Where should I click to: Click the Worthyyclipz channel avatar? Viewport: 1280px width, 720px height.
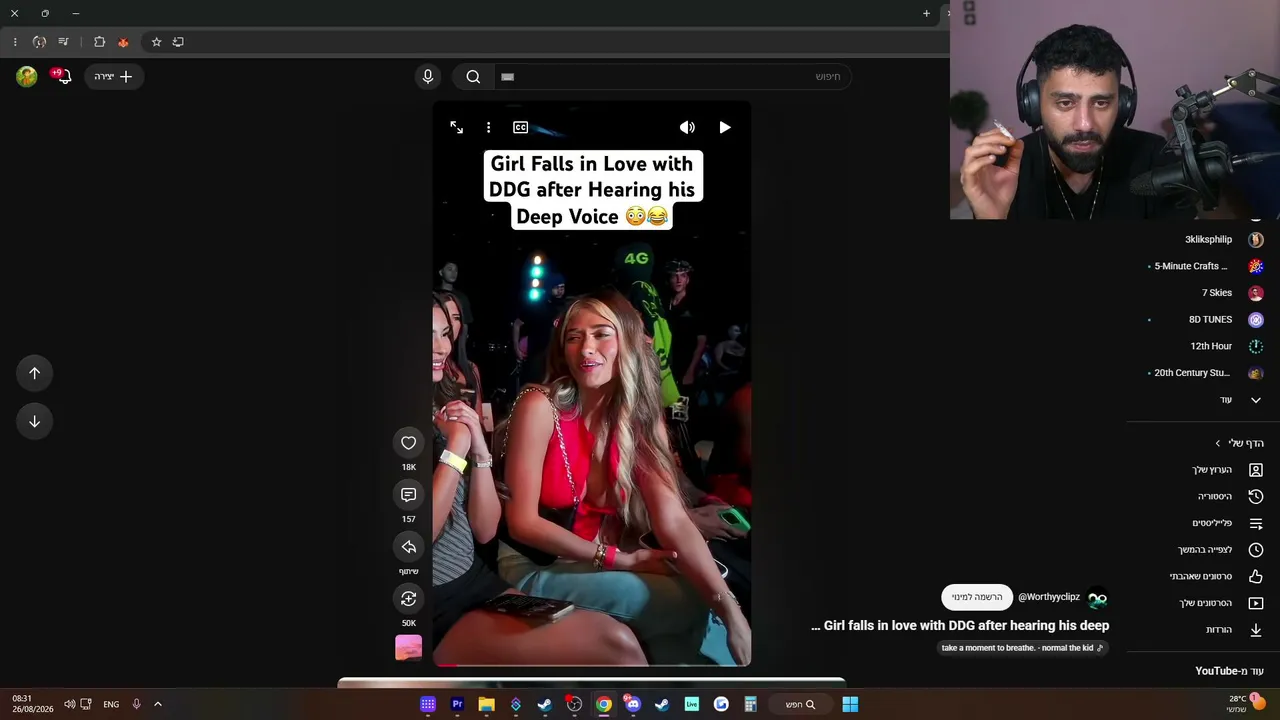[1097, 598]
